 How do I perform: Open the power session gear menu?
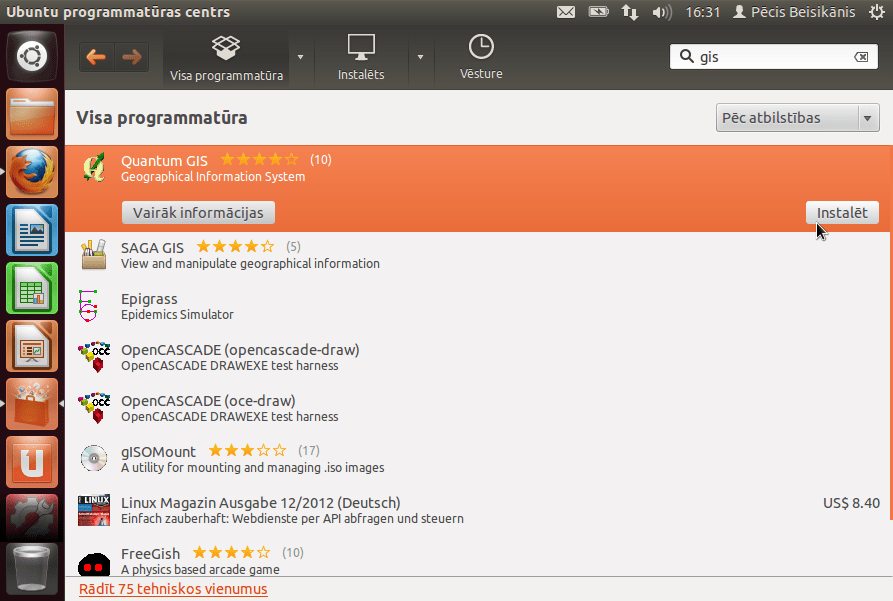[x=877, y=12]
